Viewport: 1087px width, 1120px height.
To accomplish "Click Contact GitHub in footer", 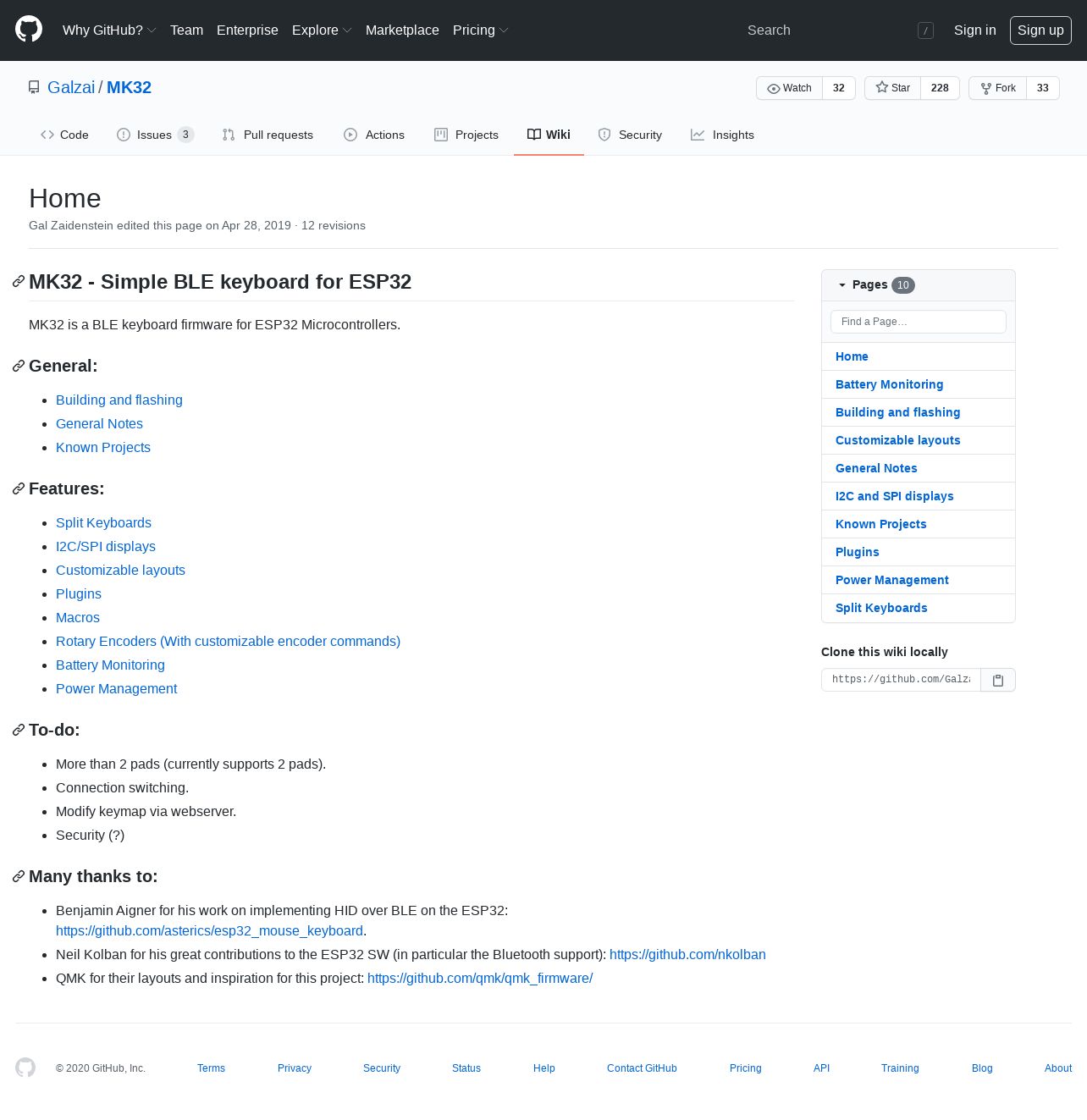I will (642, 1068).
